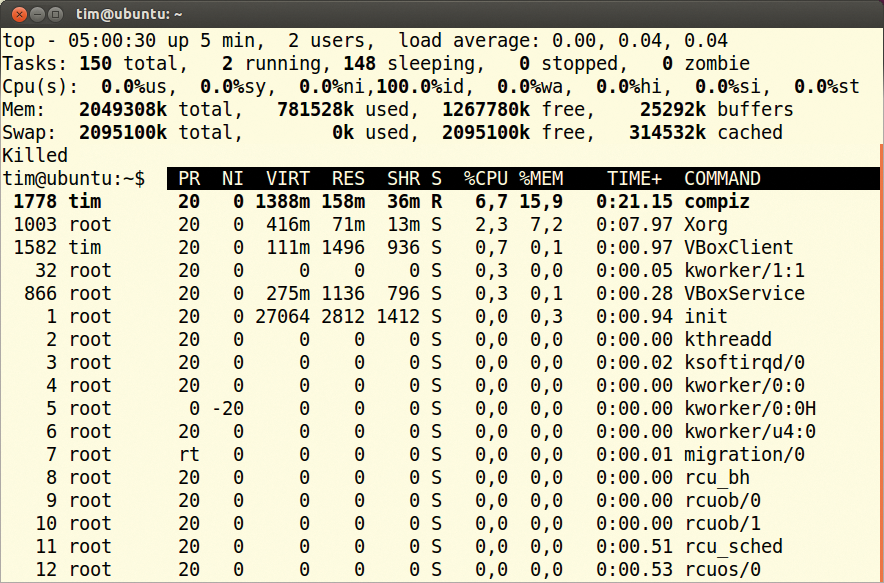Select the NI column header
This screenshot has width=884, height=583.
232,178
